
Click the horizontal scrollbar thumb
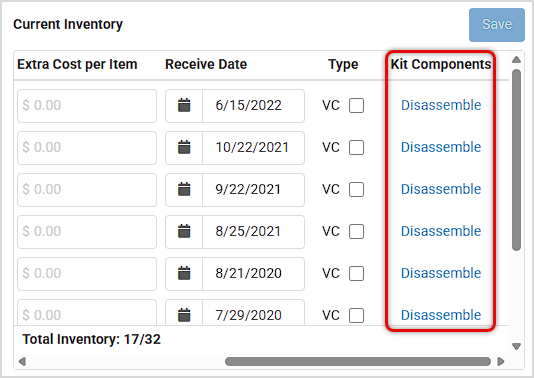pyautogui.click(x=358, y=361)
